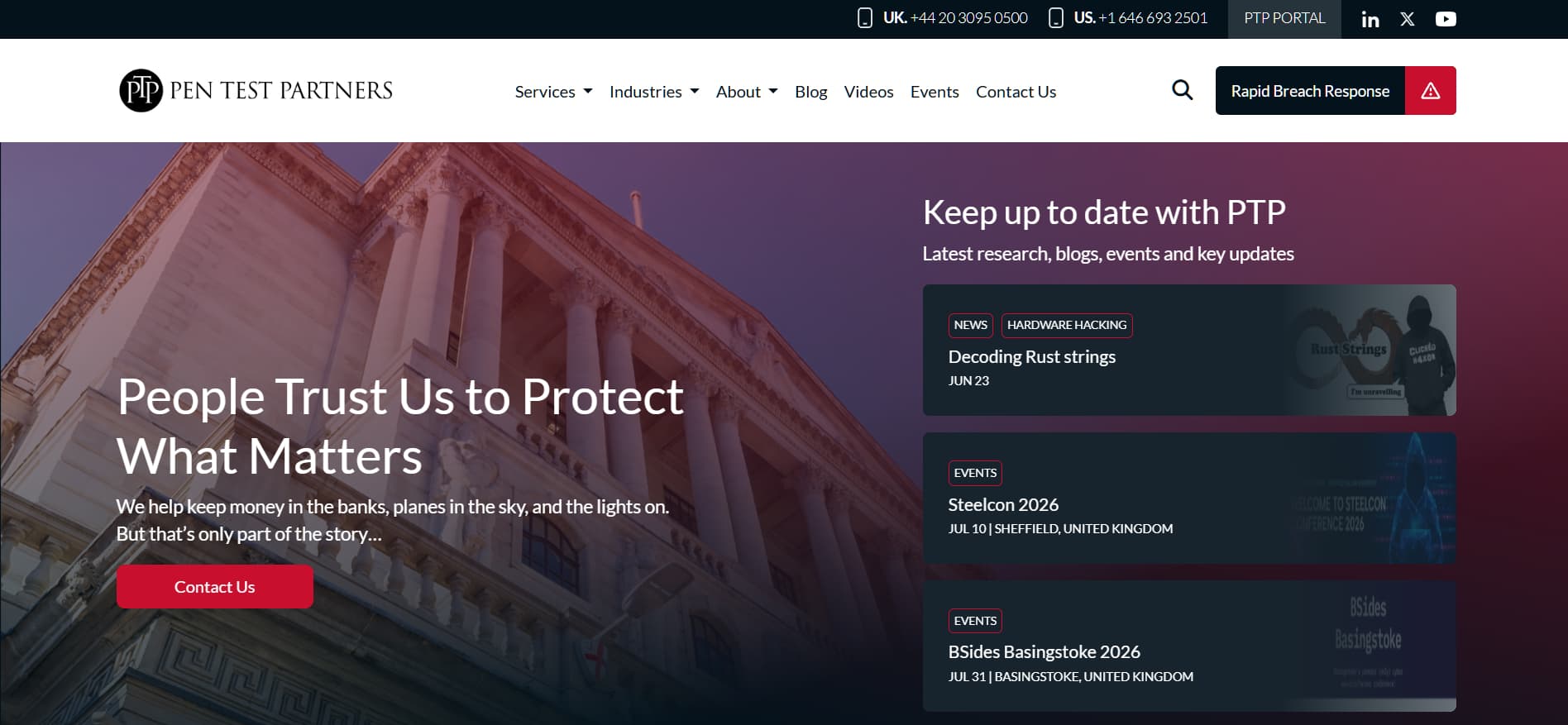Click the Steelcon conference card thumbnail
1568x725 pixels.
point(1369,498)
